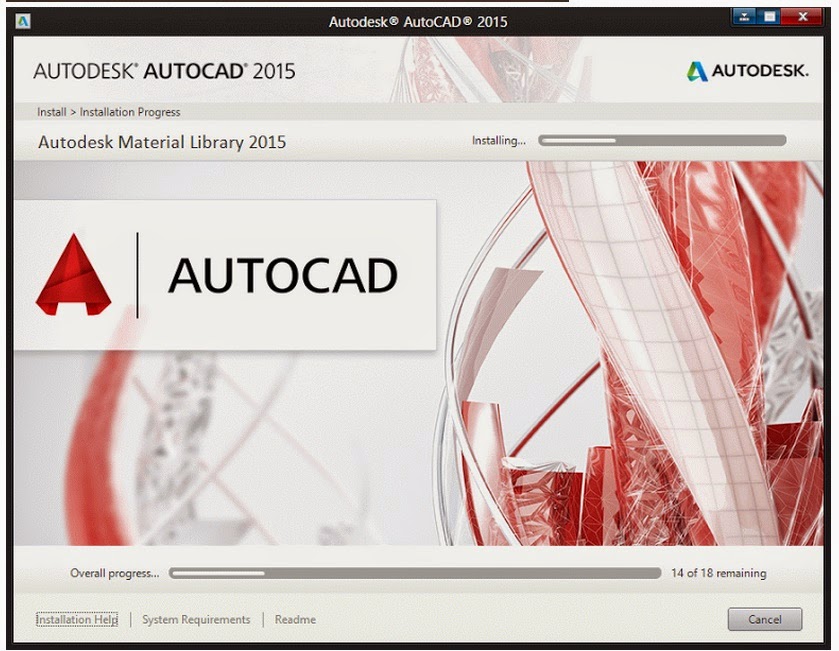Click the red AutoCAD logo emblem

pyautogui.click(x=73, y=274)
